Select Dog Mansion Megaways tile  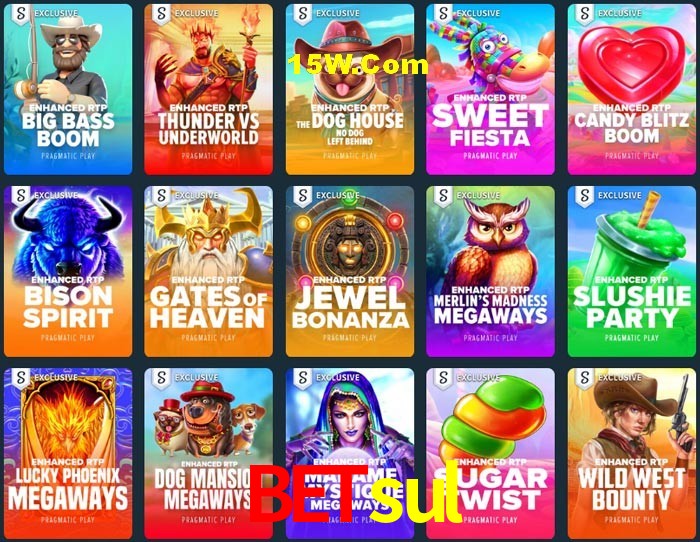[208, 454]
